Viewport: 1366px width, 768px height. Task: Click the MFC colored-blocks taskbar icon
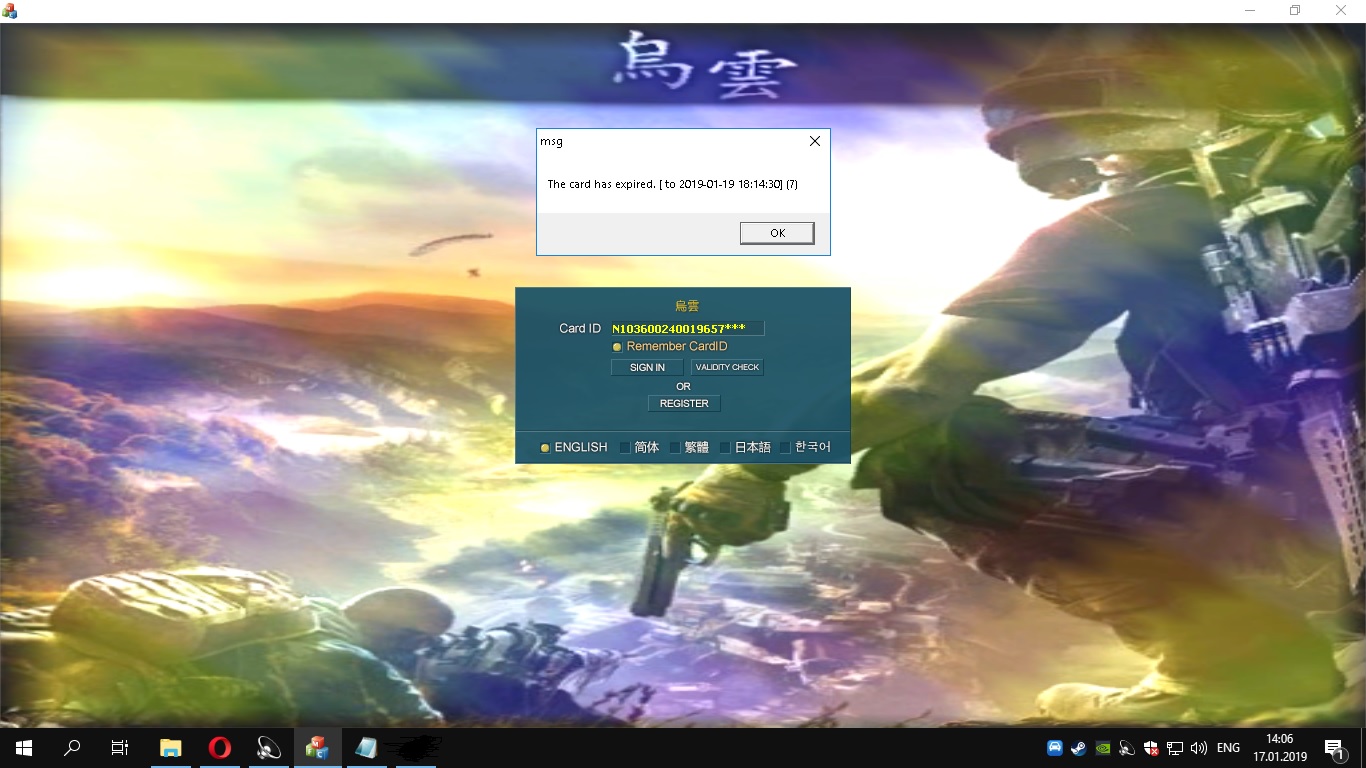coord(318,748)
